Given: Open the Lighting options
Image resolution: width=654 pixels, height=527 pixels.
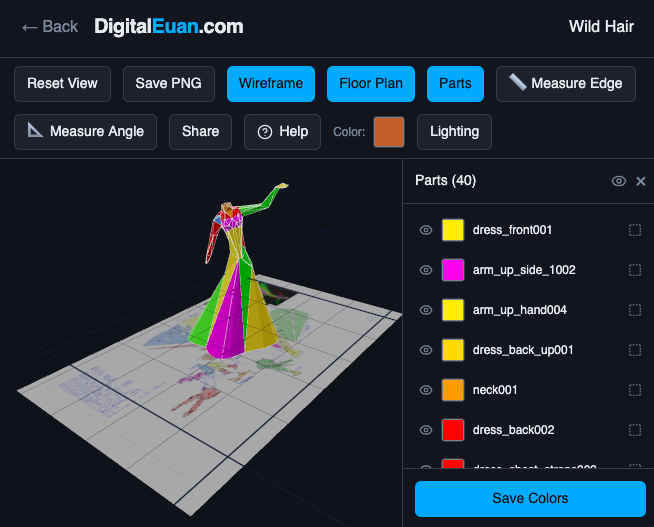Looking at the screenshot, I should point(454,132).
